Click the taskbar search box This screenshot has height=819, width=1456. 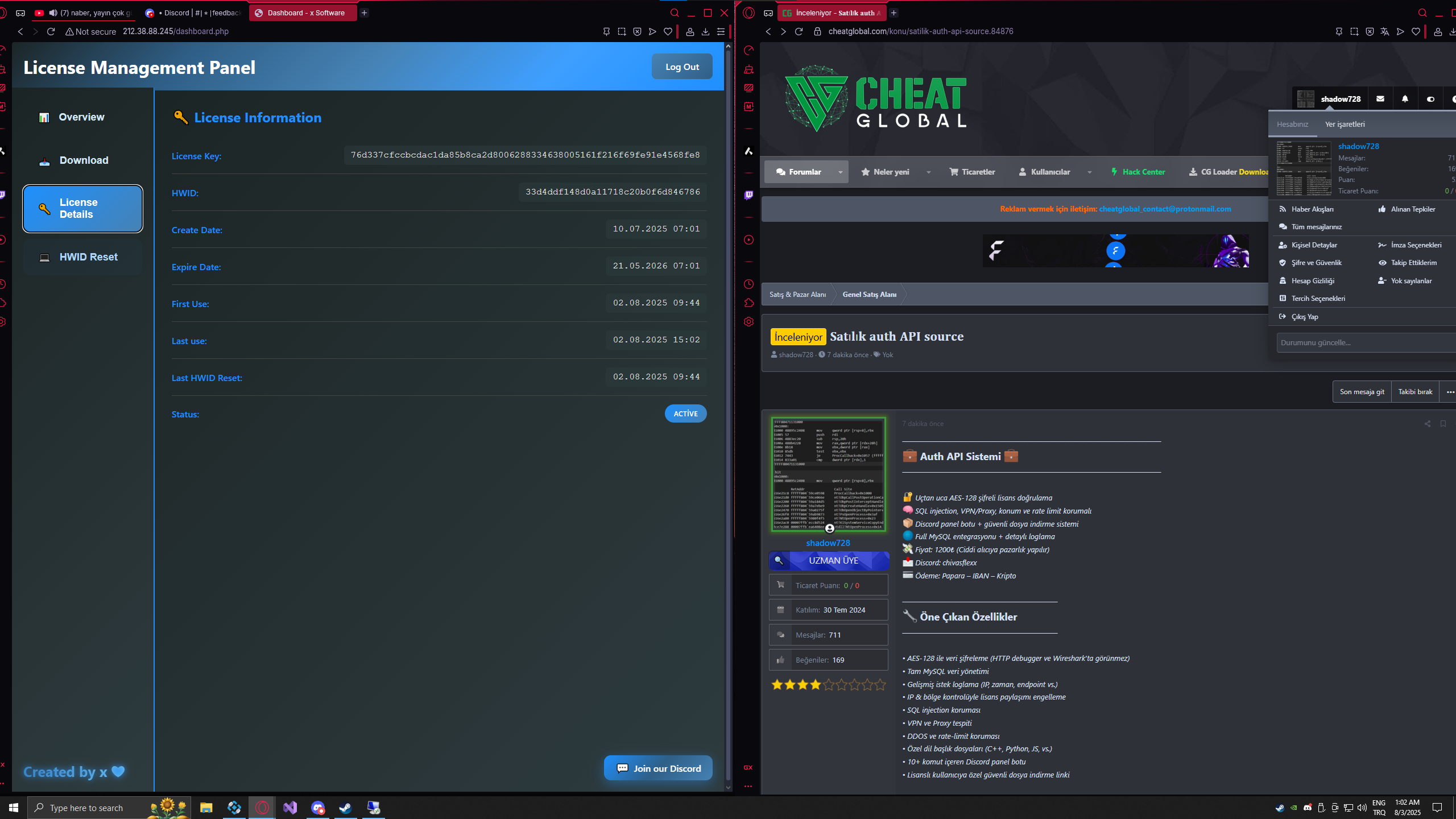[x=109, y=808]
